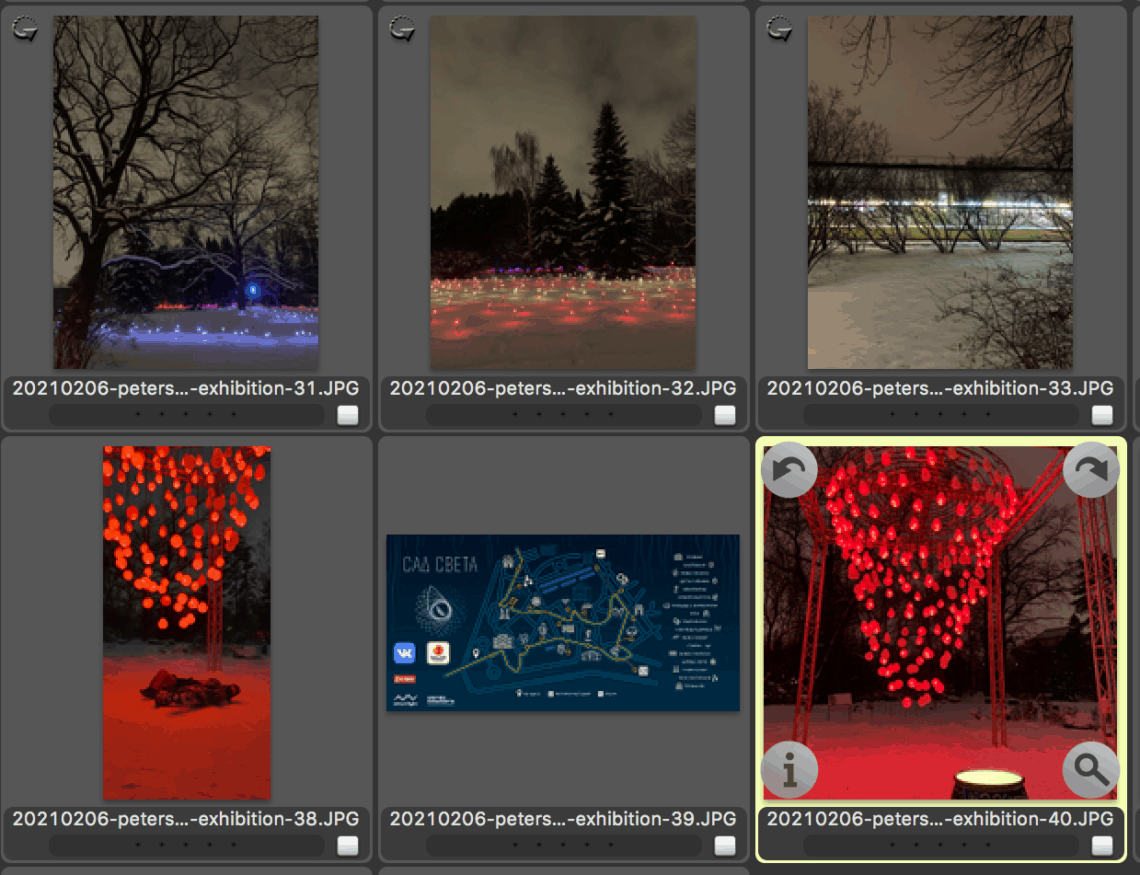Open the info panel for exhibition-40
Viewport: 1140px width, 875px height.
(x=789, y=770)
